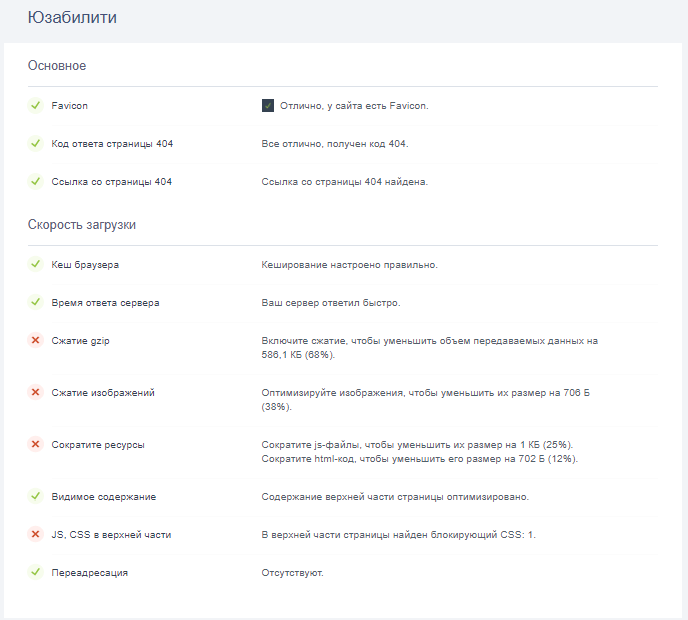Click the checkmark beside Видимое содержание
688x620 pixels.
(x=35, y=496)
